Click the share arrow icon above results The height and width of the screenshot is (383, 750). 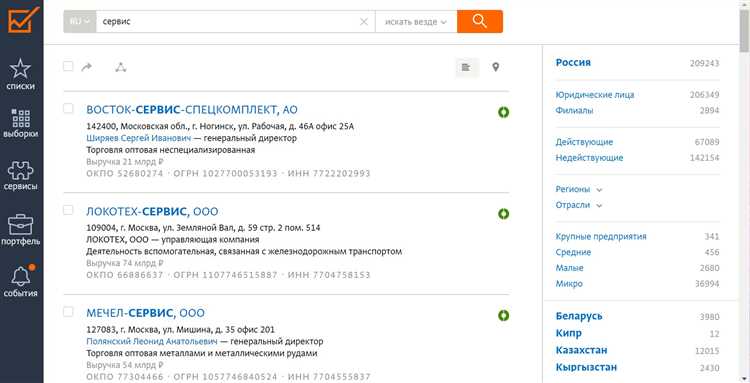point(87,67)
